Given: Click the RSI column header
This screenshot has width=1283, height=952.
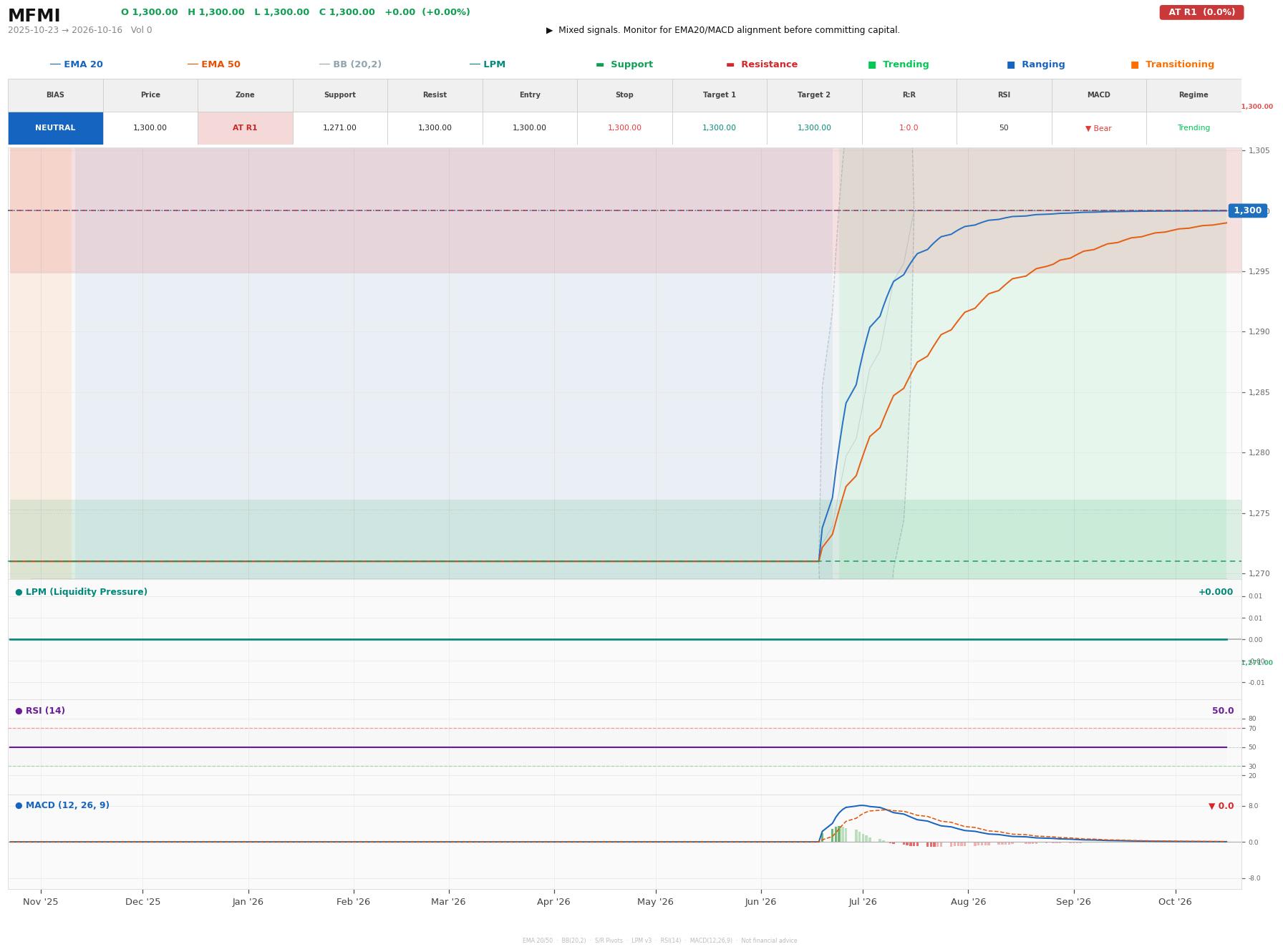Looking at the screenshot, I should [1004, 95].
